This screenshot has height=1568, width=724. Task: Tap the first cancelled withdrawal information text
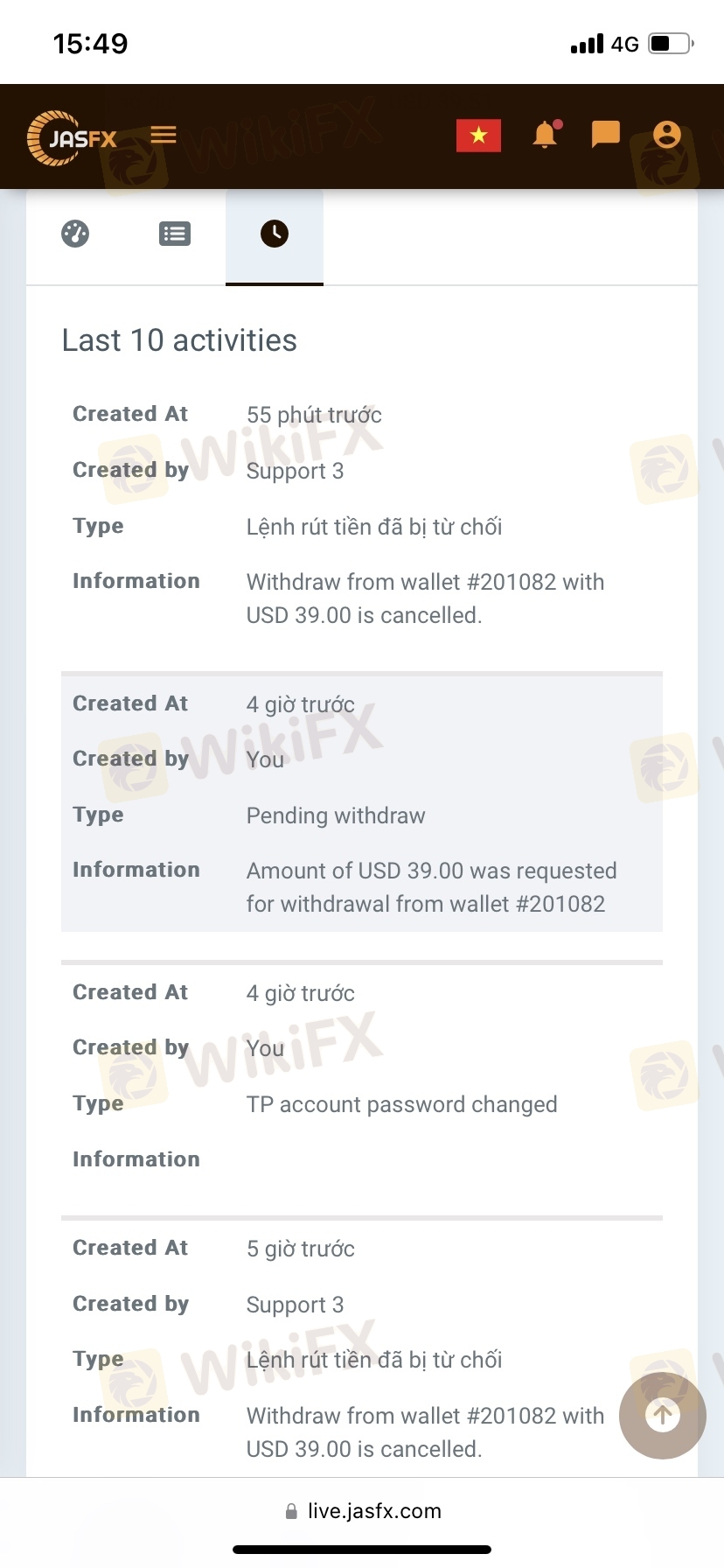coord(425,598)
